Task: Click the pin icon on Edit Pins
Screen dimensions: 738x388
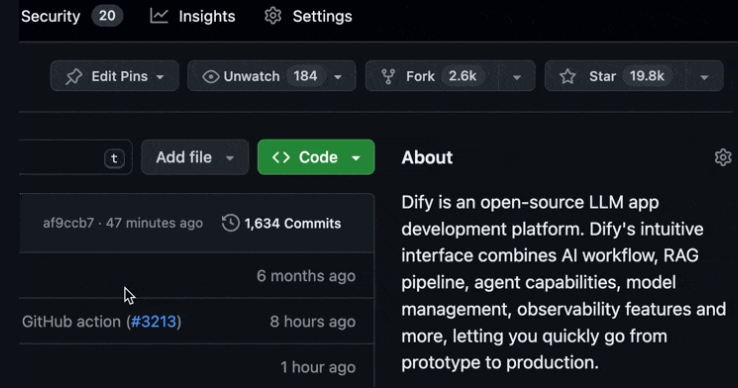Action: pyautogui.click(x=74, y=76)
